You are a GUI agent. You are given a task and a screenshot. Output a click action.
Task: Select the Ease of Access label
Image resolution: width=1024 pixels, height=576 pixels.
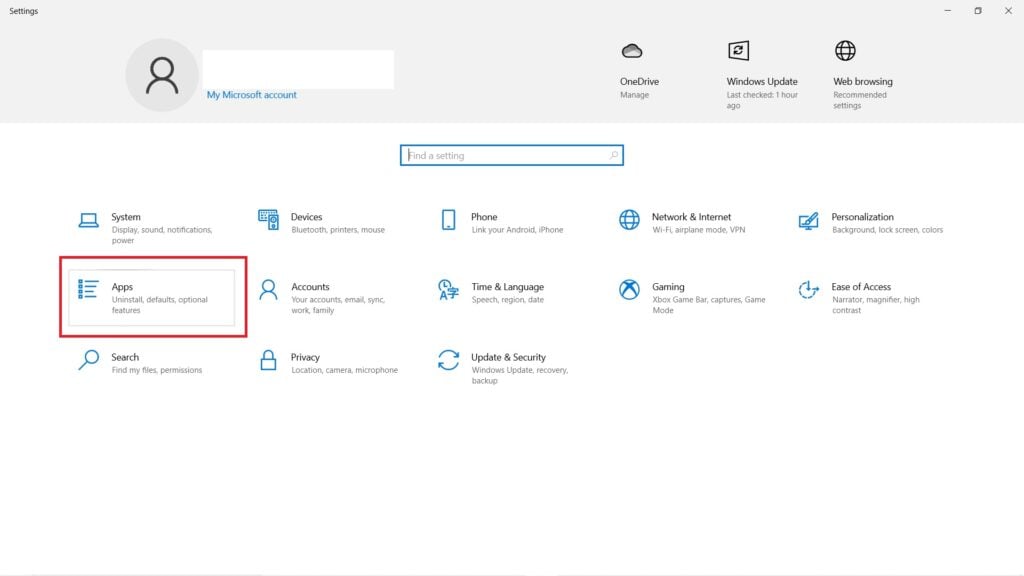coord(861,287)
